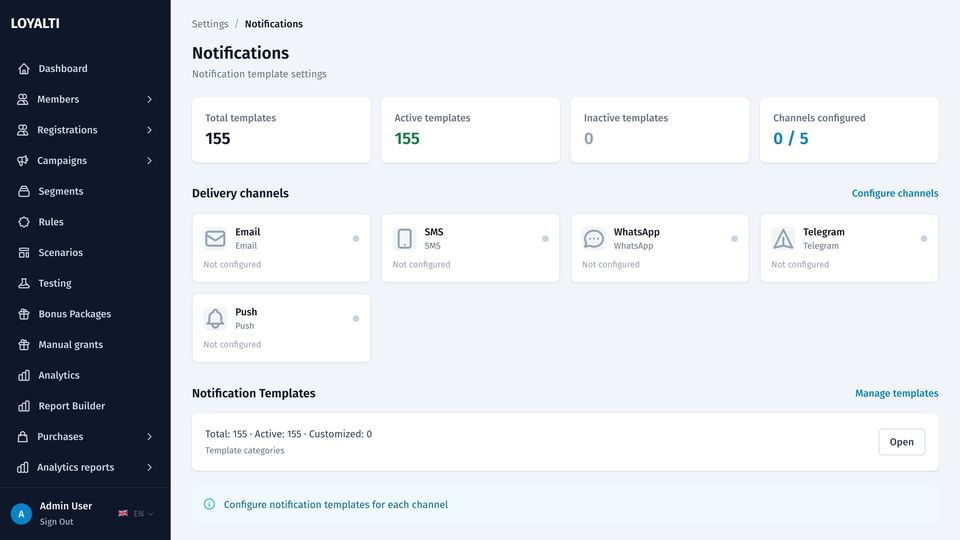Click the 'Notification template settings' subtitle
Viewport: 960px width, 540px height.
coord(259,74)
